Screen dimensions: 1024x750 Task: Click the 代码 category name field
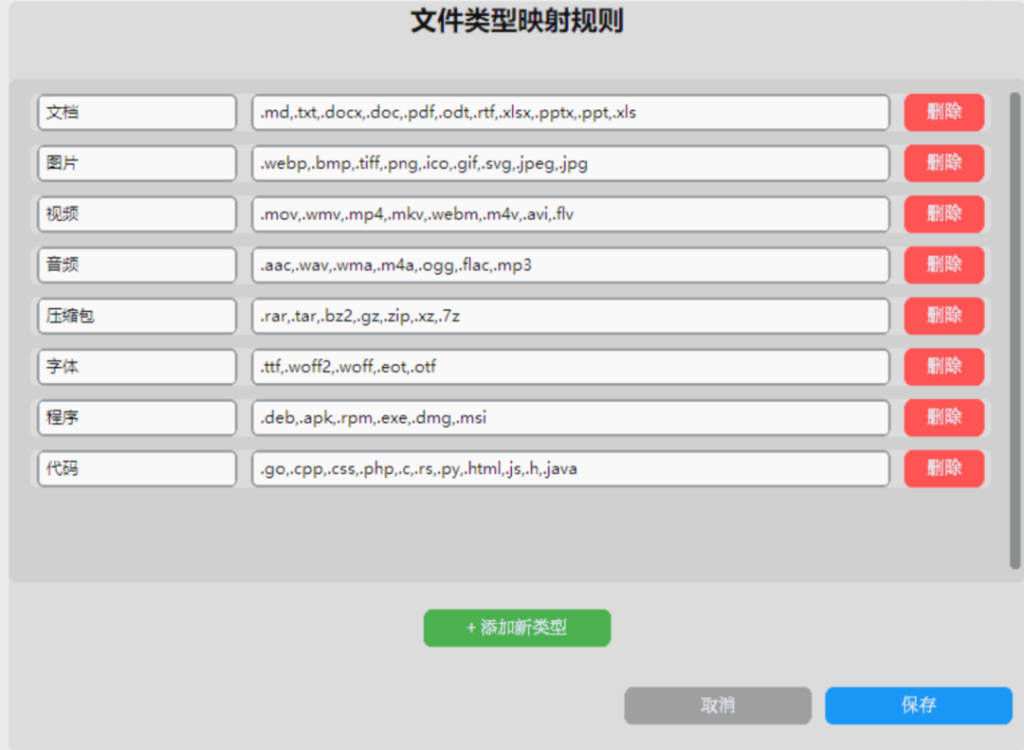(136, 468)
